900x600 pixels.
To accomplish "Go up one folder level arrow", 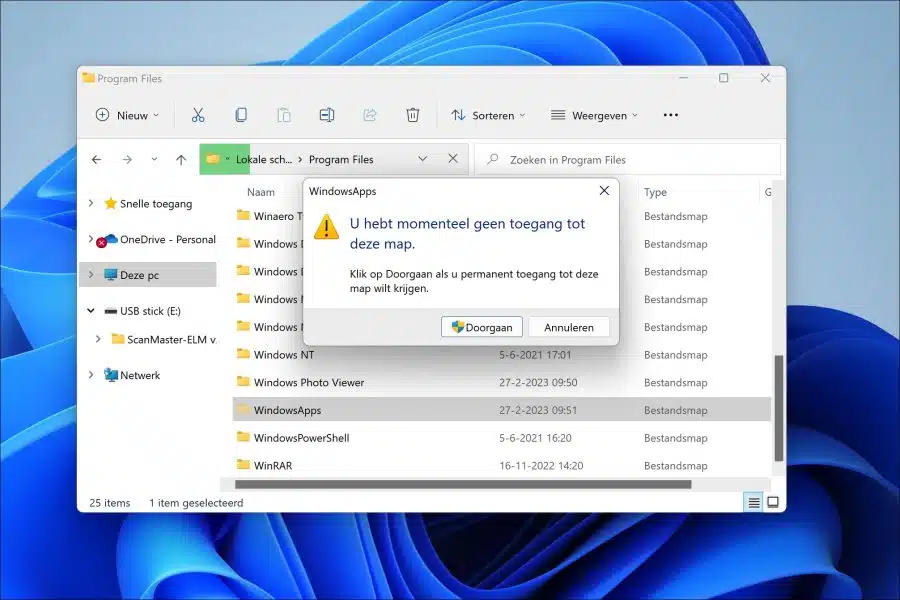I will click(x=181, y=160).
